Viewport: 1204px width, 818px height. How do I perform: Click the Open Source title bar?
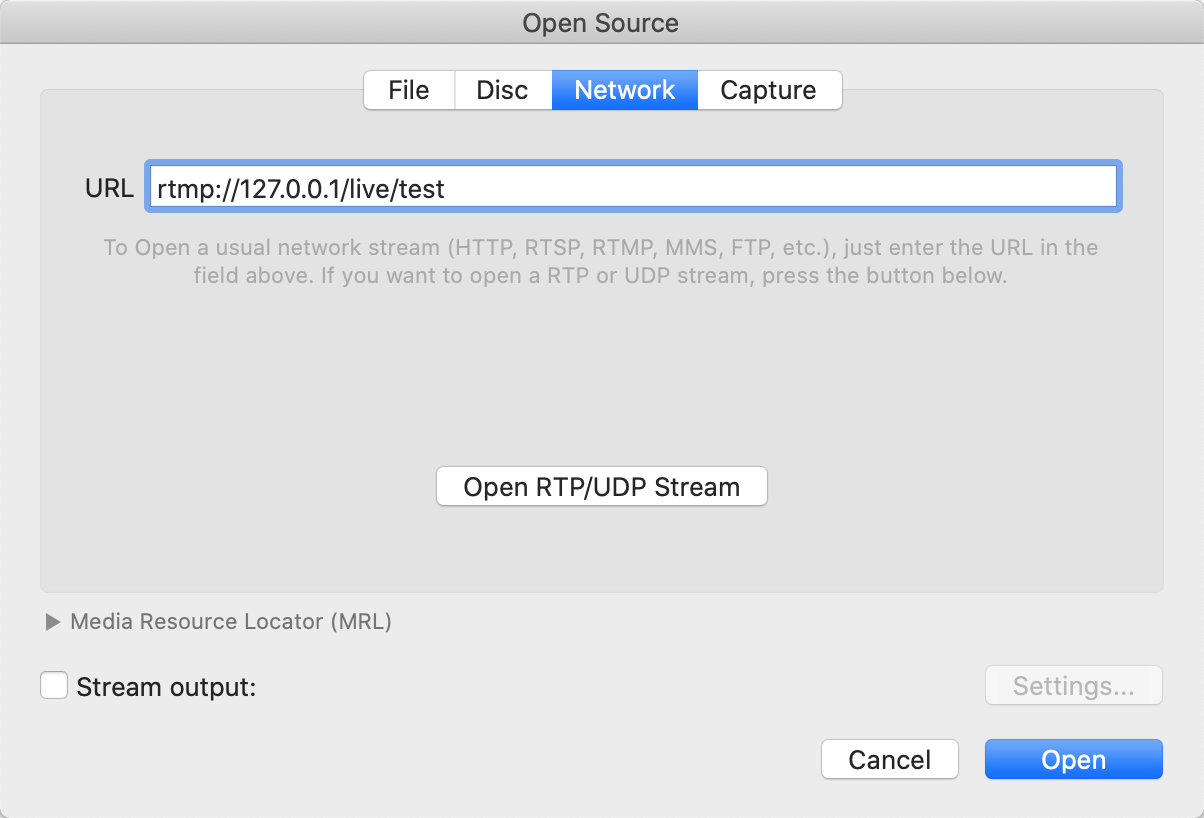tap(600, 22)
